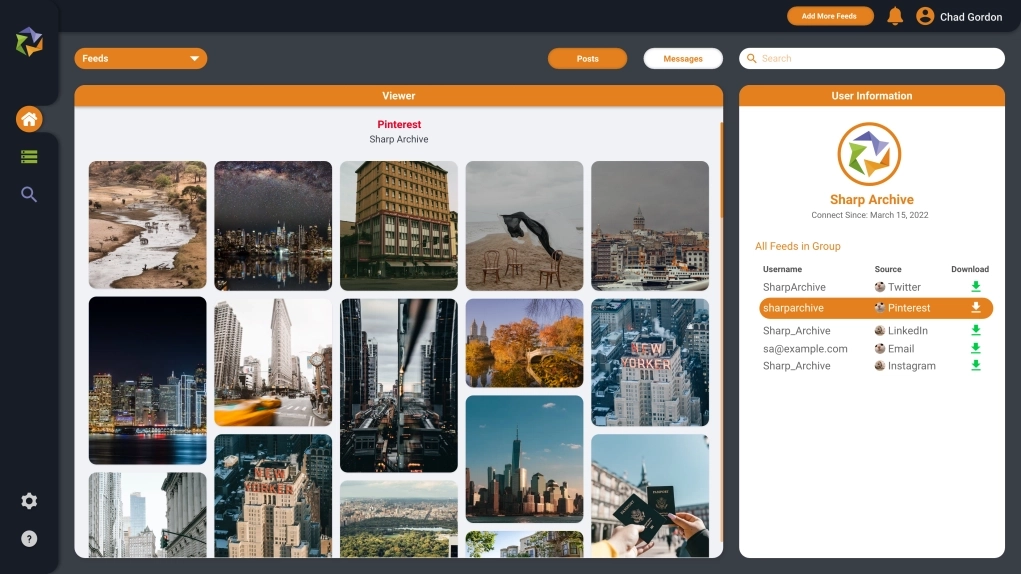Screen dimensions: 1021x574
Task: Open the green list view sidebar icon
Action: [x=29, y=157]
